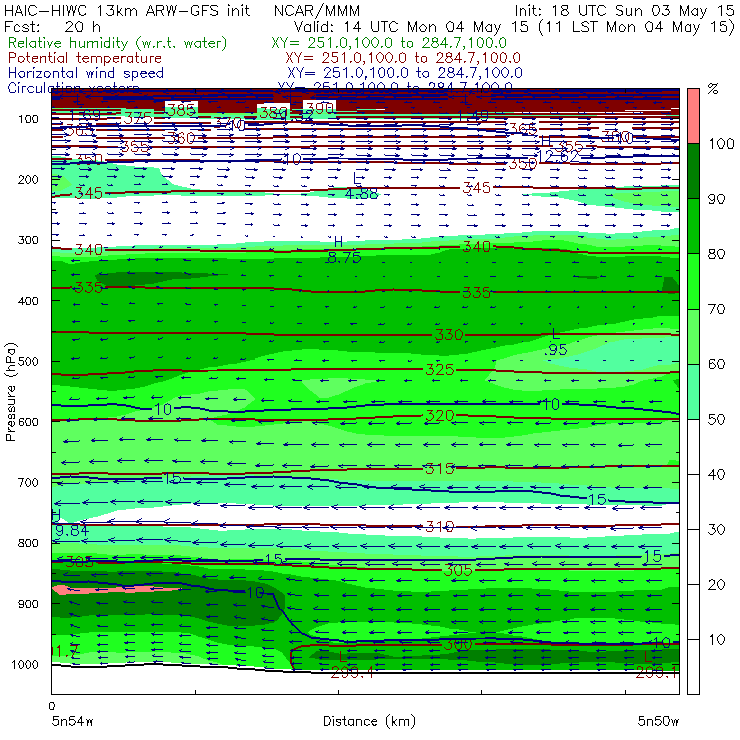Click the "4.88" wind minimum value
Image resolution: width=740 pixels, height=740 pixels.
[x=361, y=193]
